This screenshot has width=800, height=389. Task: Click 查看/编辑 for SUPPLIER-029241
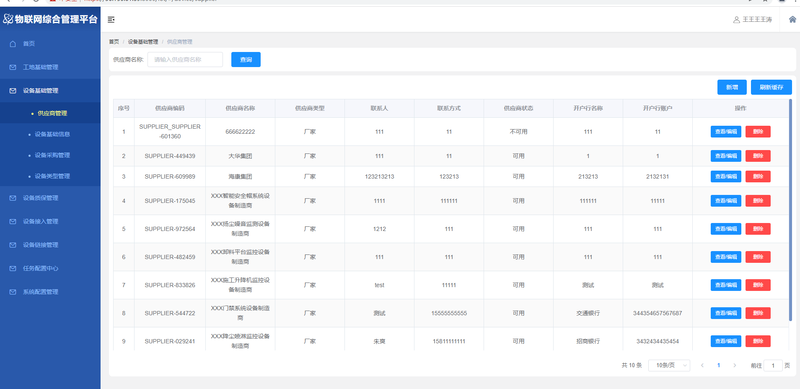point(726,341)
